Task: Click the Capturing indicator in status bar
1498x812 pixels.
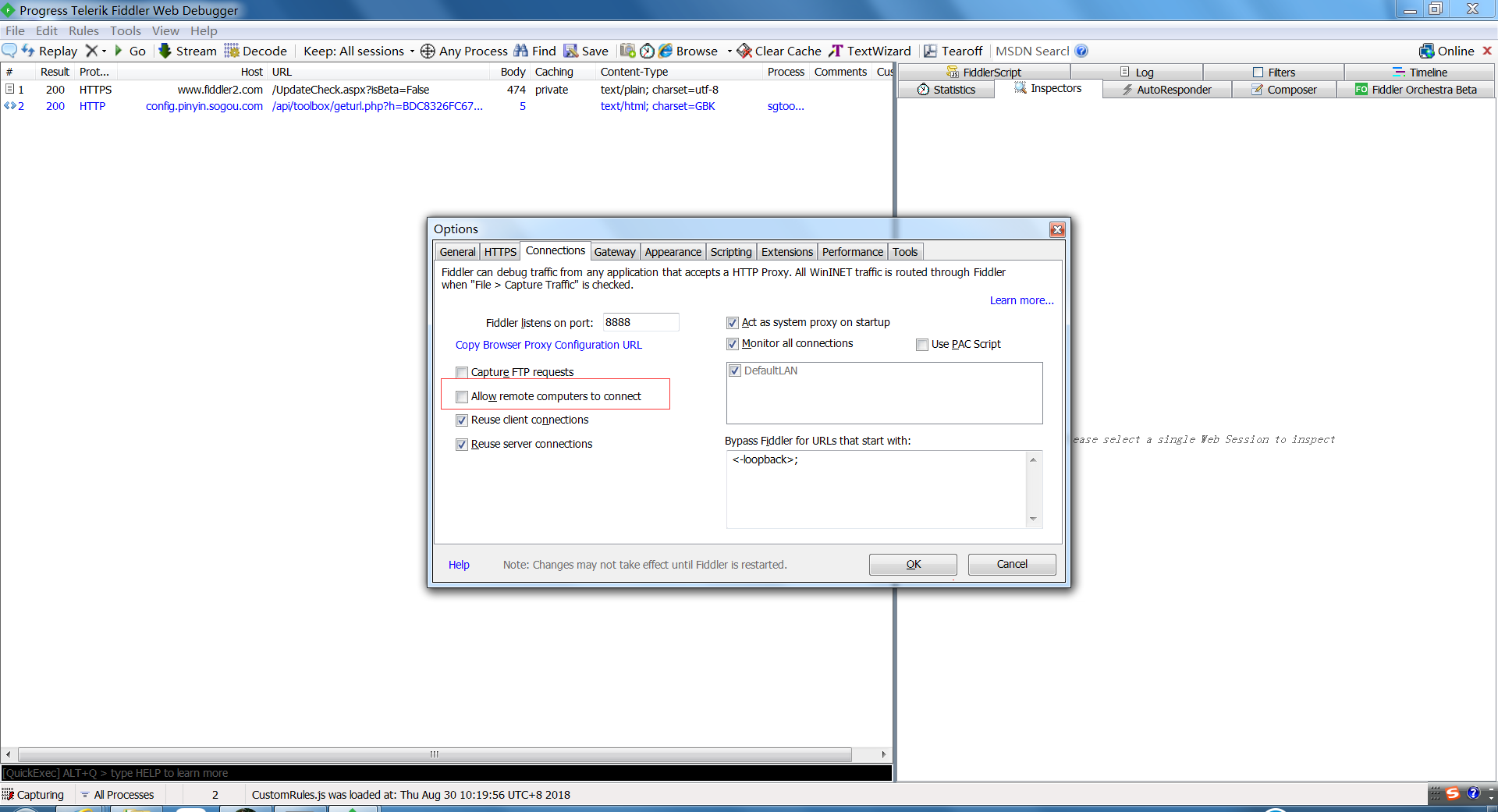Action: click(x=34, y=794)
